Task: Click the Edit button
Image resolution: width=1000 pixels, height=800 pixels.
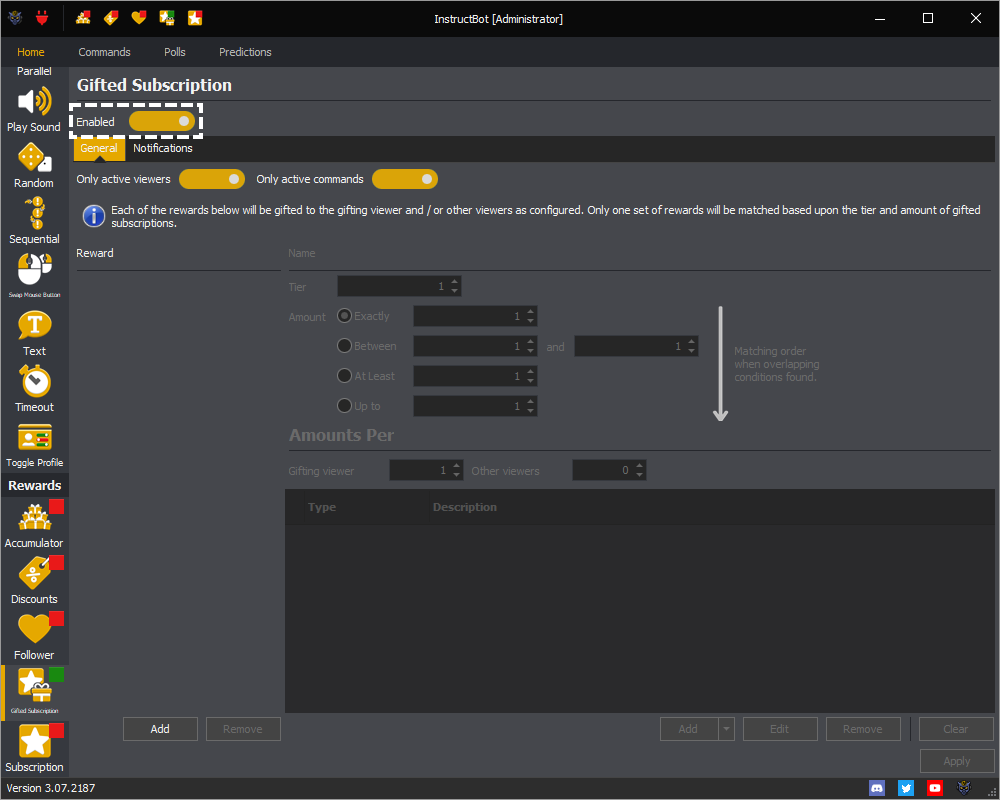Action: coord(780,729)
